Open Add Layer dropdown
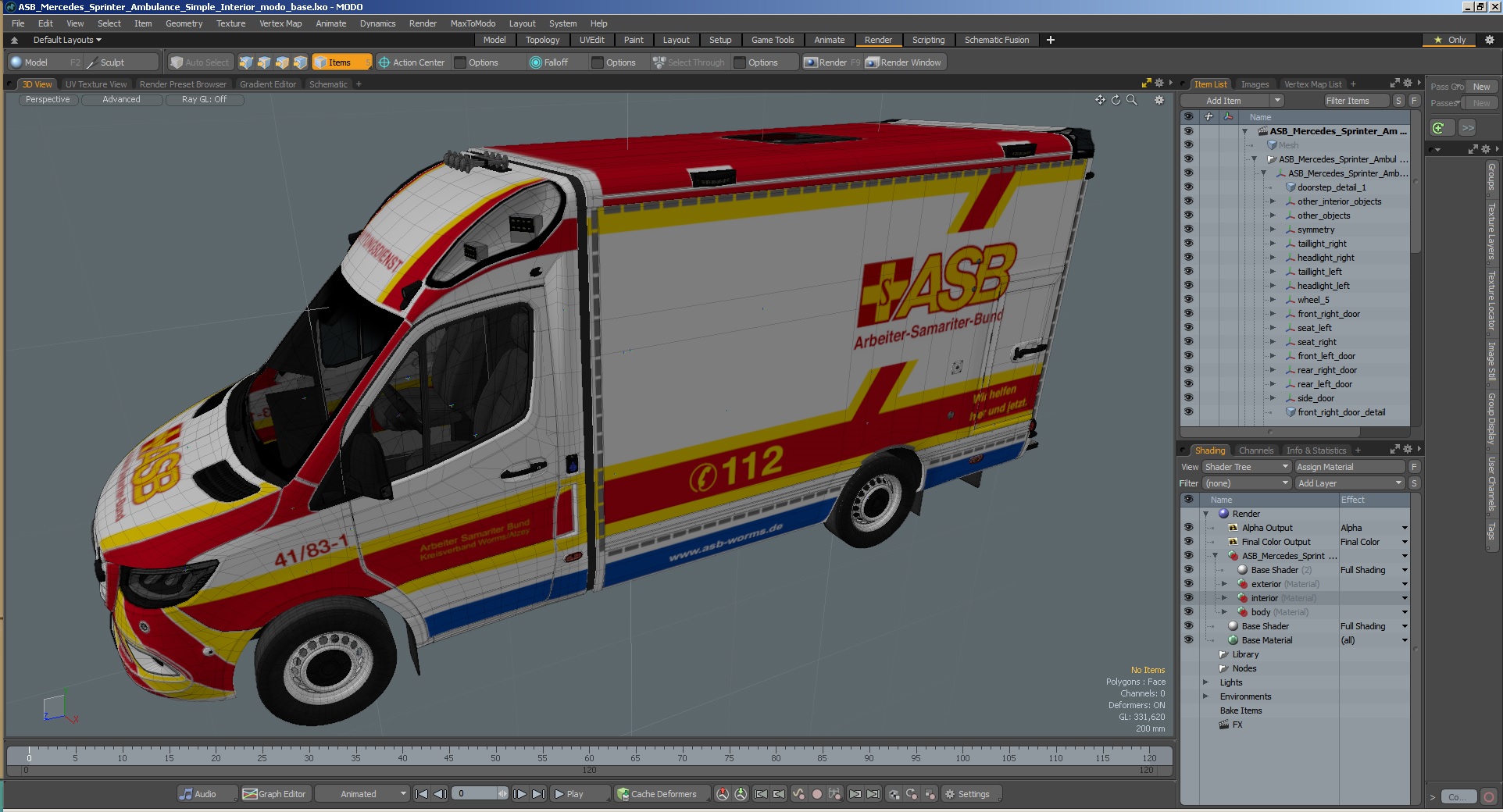Screen dimensions: 1503x812 (x=1349, y=483)
